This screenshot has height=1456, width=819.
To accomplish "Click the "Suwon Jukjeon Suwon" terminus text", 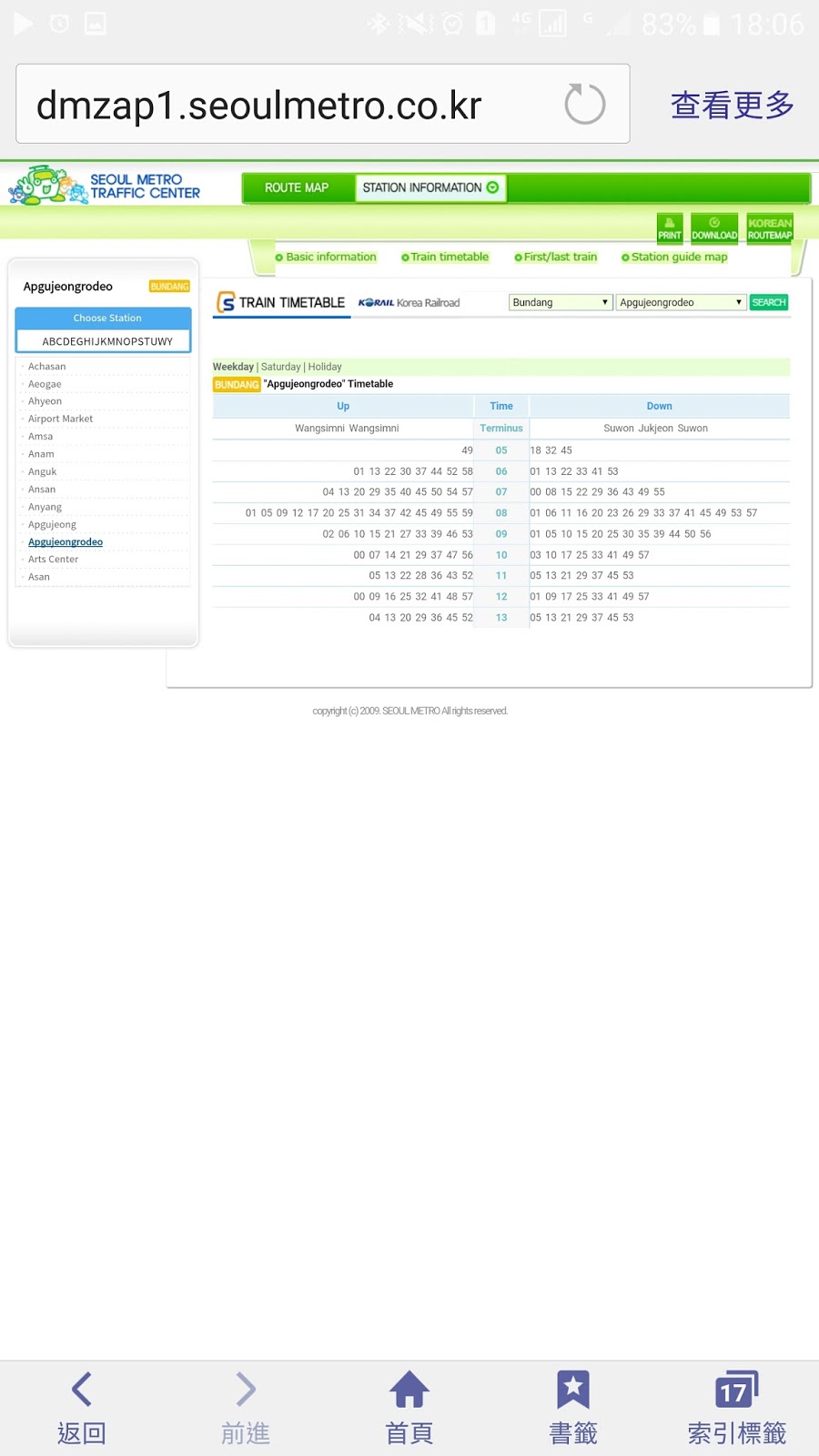I will (656, 428).
